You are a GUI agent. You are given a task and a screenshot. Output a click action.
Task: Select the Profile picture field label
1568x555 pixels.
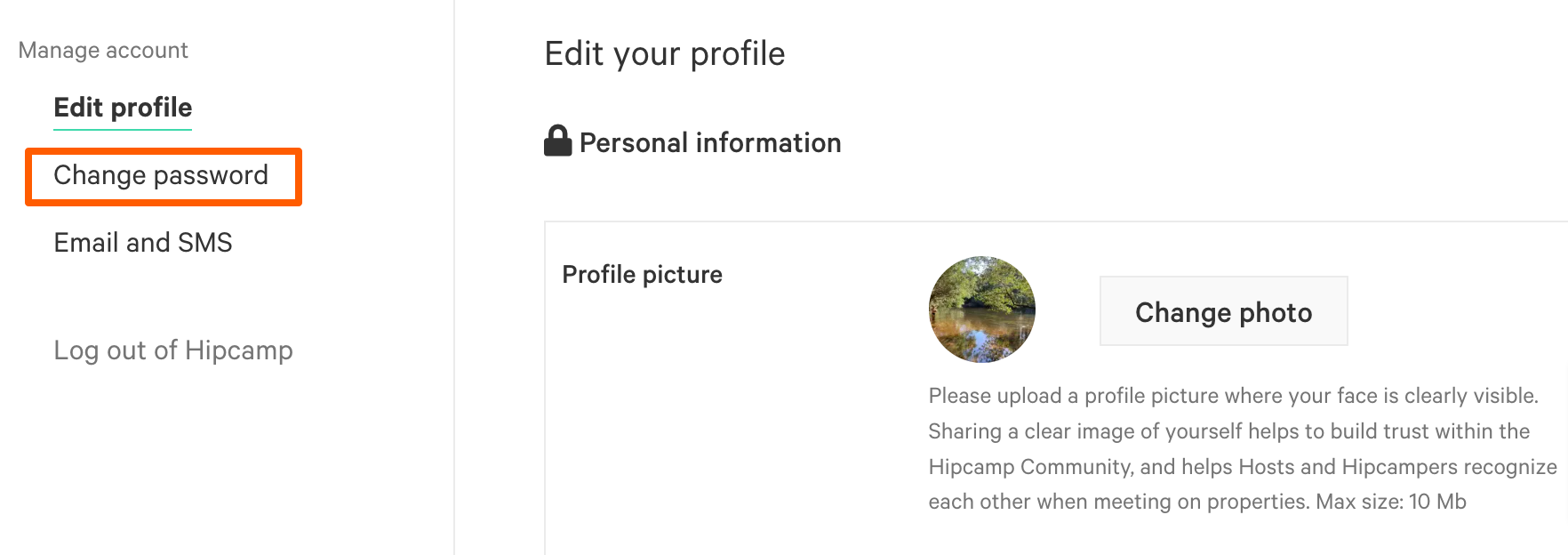click(641, 274)
